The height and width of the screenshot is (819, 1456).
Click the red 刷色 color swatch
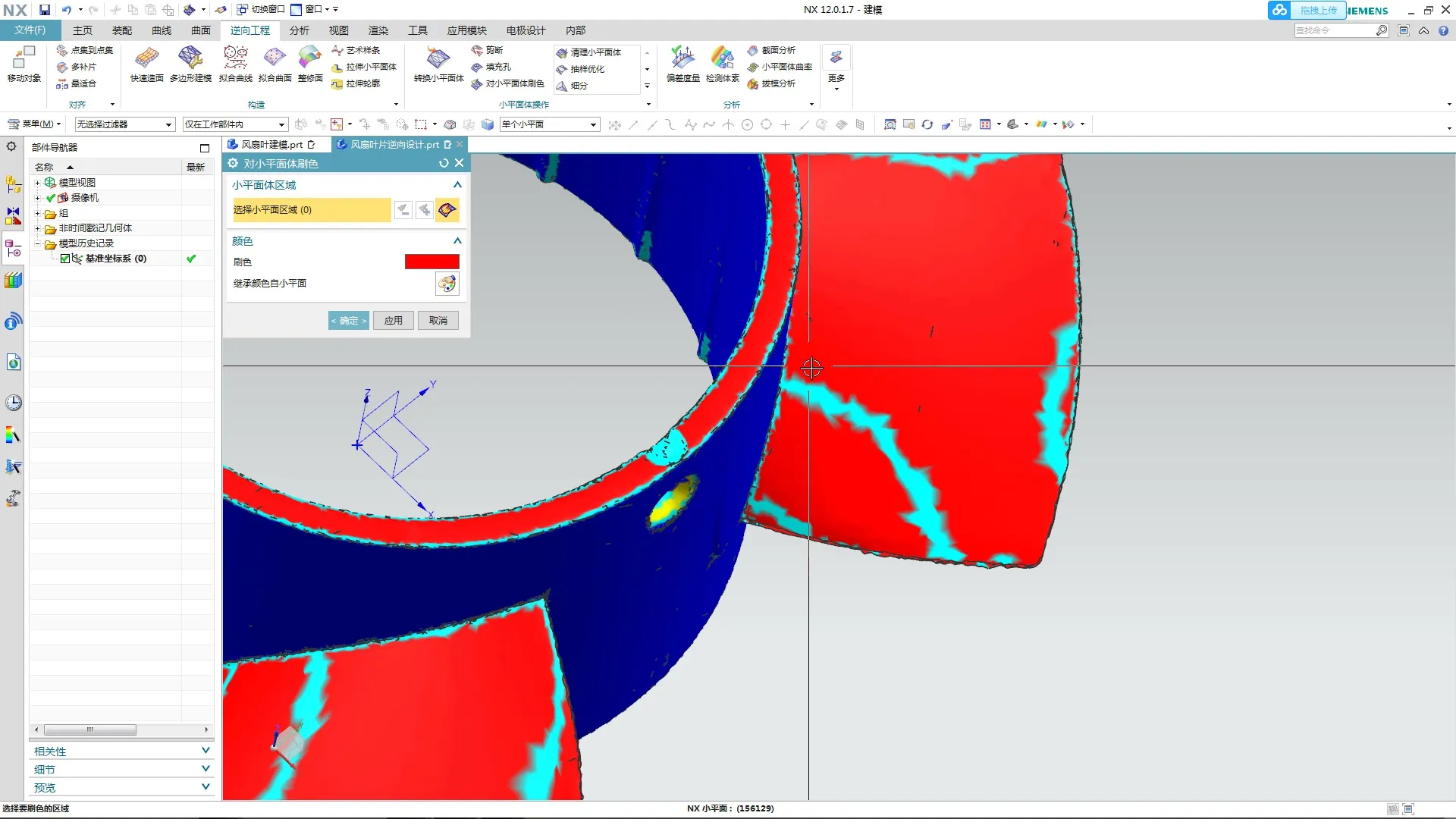[431, 262]
